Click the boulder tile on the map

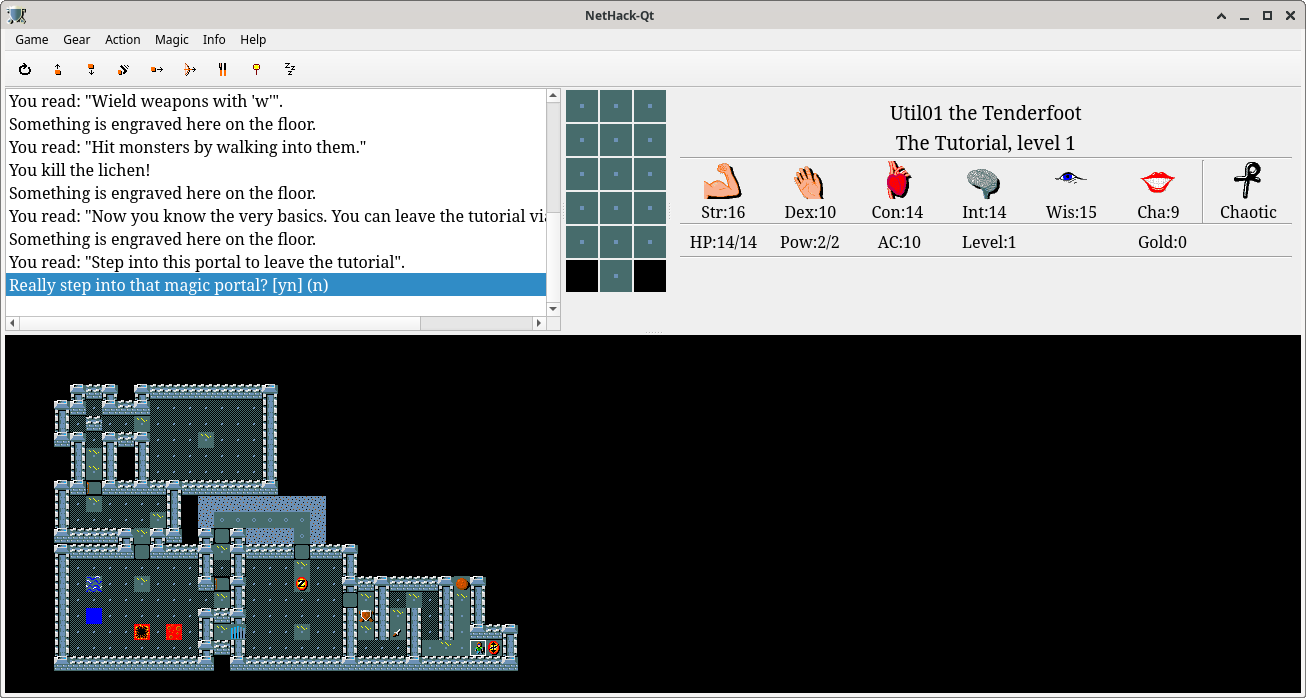[462, 584]
